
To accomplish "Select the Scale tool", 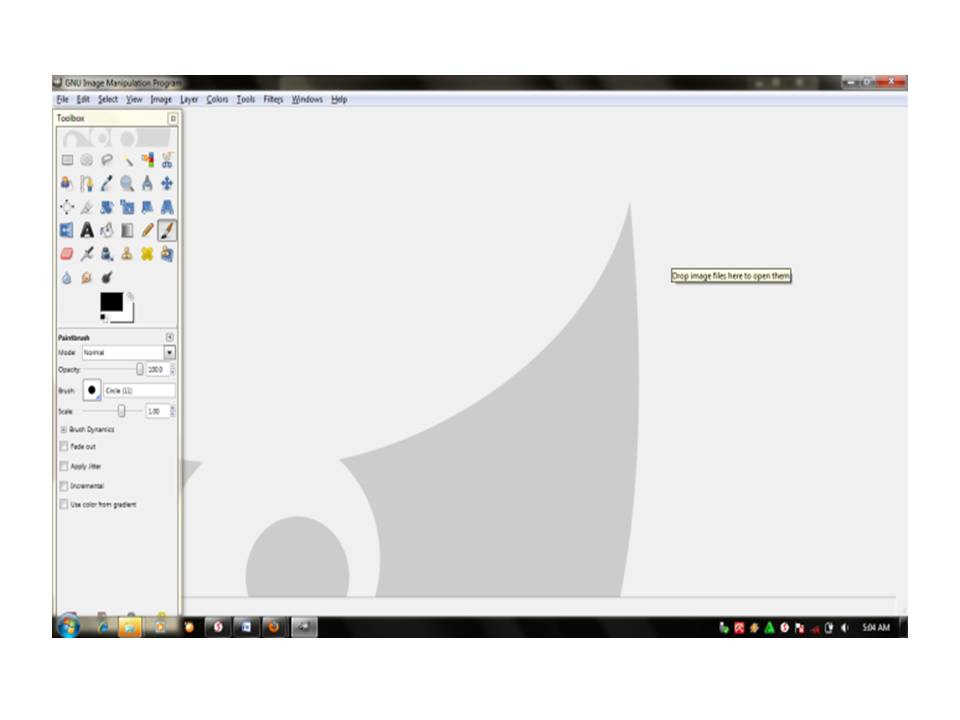I will [x=127, y=207].
